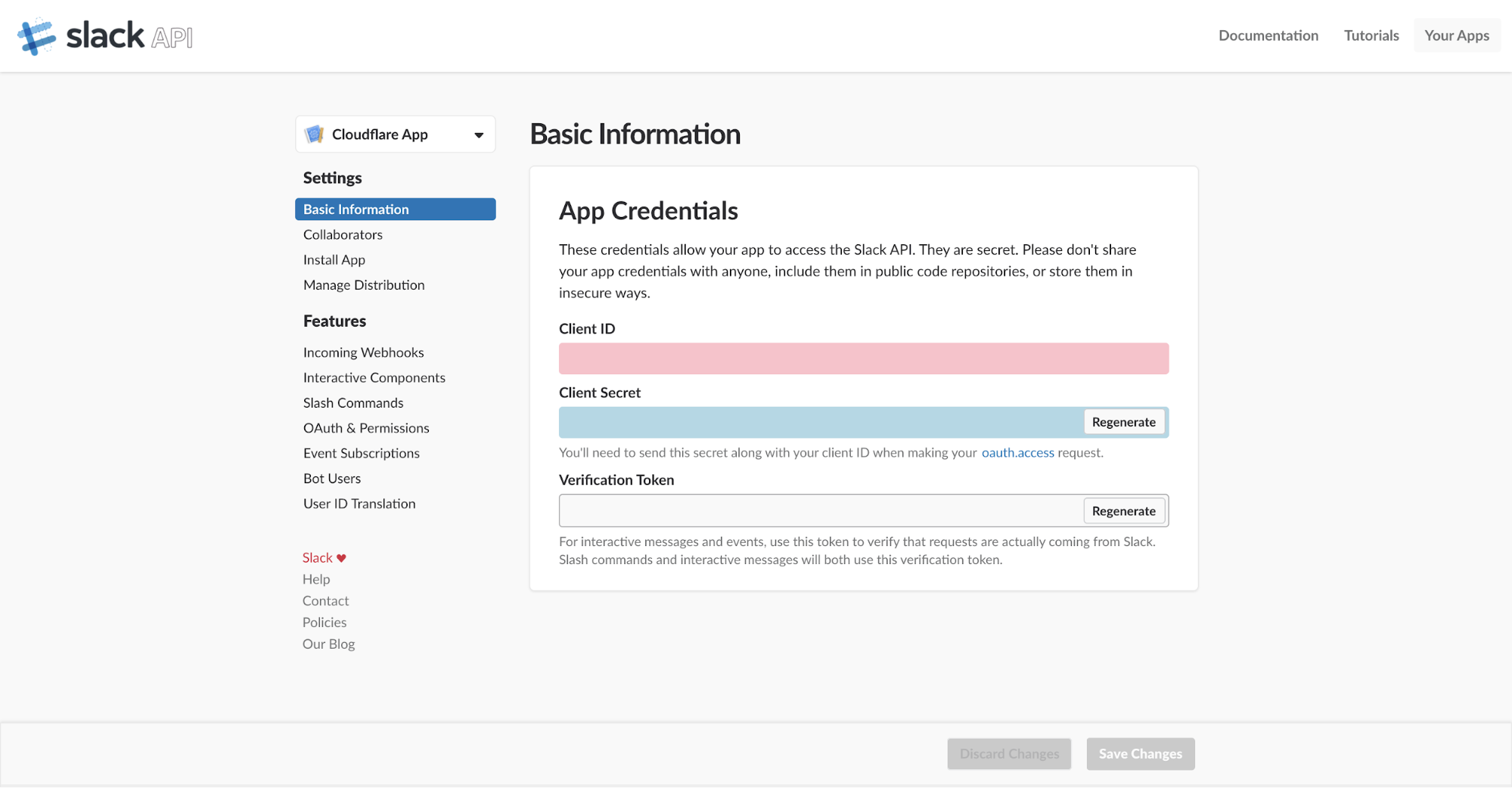The width and height of the screenshot is (1512, 788).
Task: Go to Your Apps
Action: (1457, 36)
